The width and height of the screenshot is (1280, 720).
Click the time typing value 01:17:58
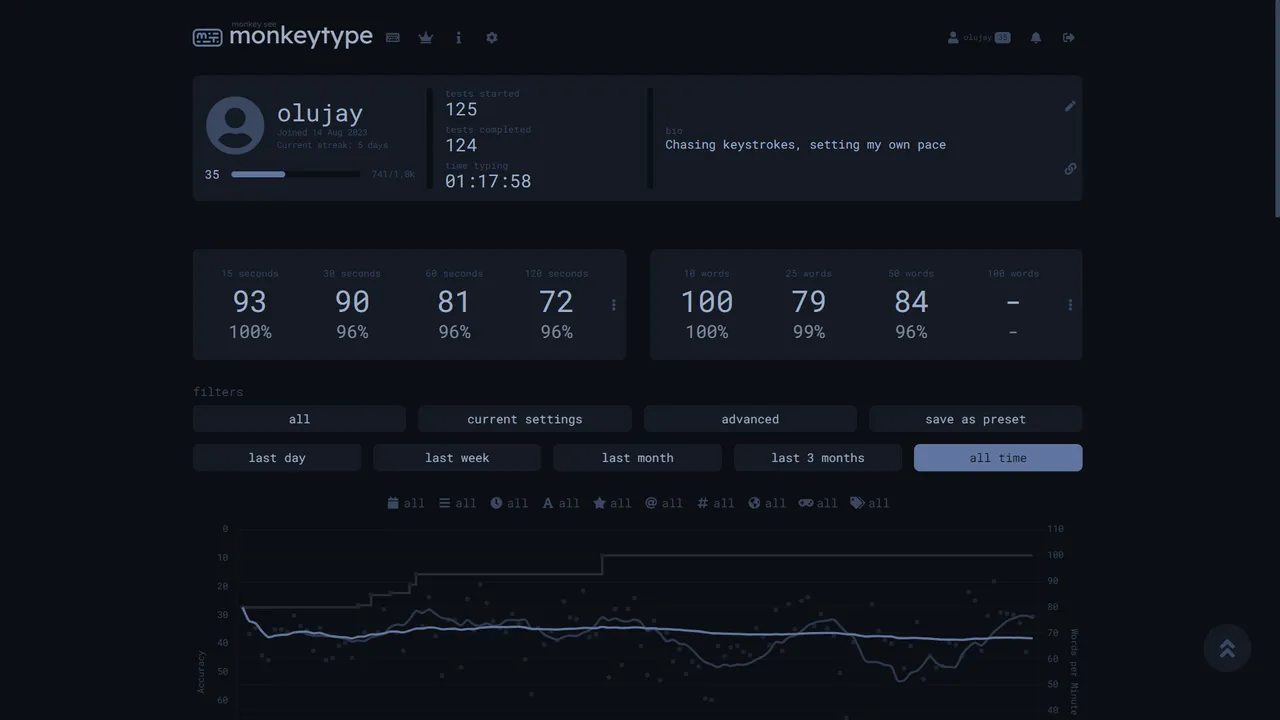(488, 182)
